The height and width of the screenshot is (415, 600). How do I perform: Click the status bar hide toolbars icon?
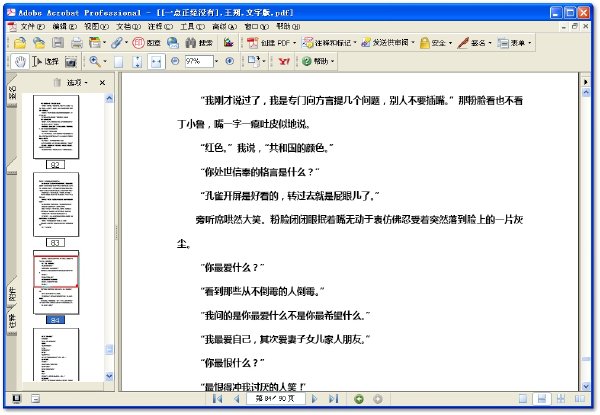(16, 399)
